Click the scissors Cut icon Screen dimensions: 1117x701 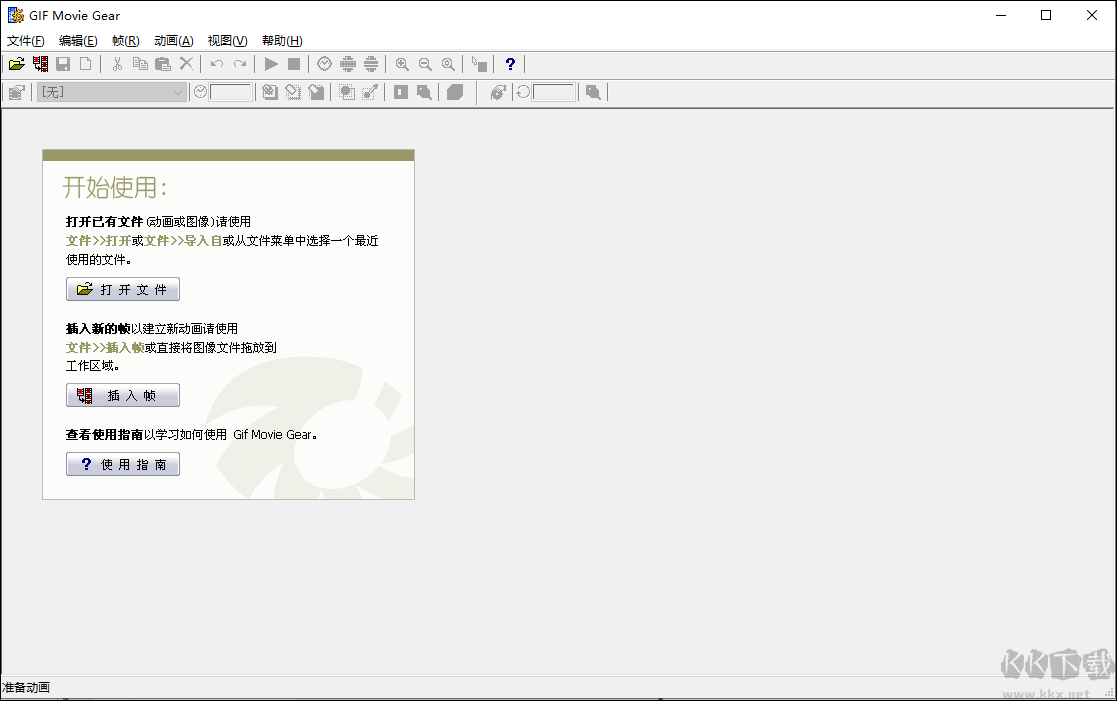[x=118, y=64]
